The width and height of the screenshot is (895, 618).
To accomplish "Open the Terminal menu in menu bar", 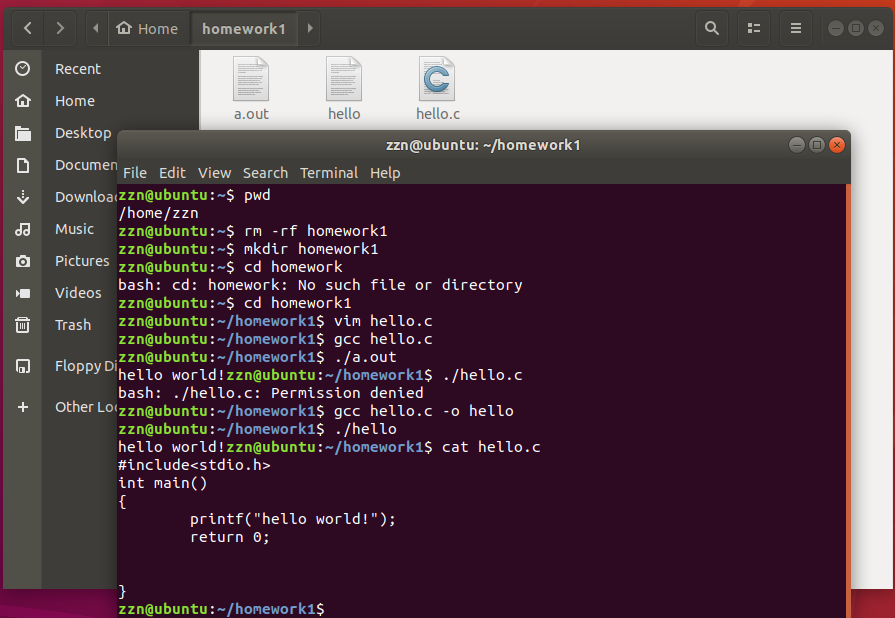I will click(x=329, y=173).
